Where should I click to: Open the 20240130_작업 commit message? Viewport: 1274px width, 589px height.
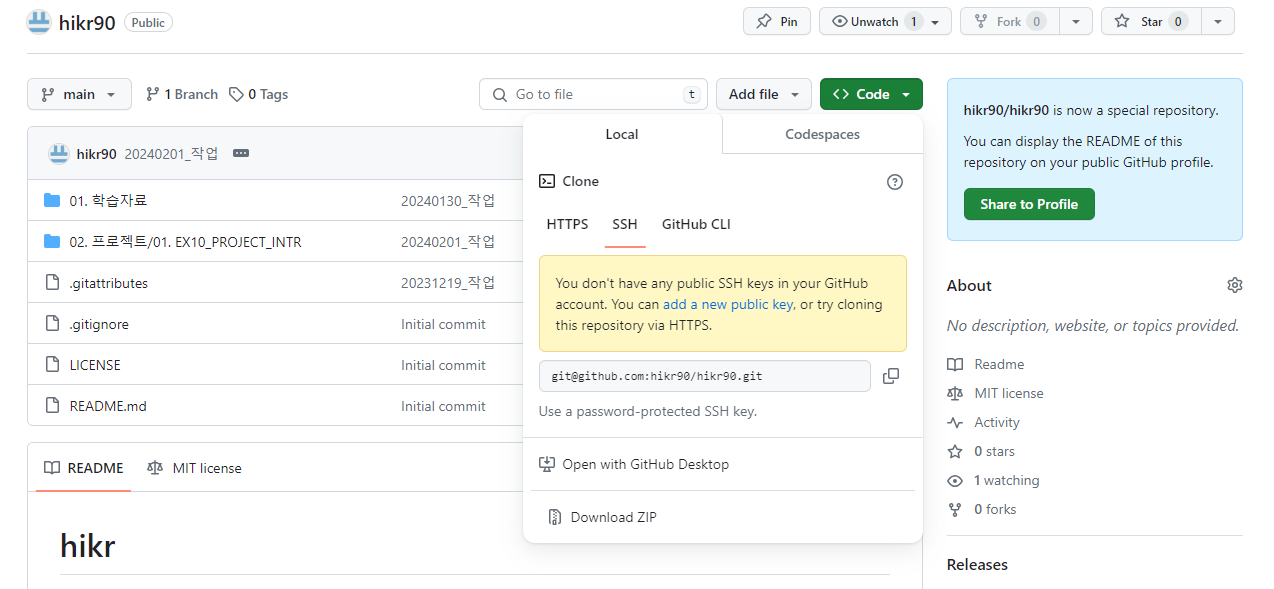pyautogui.click(x=448, y=201)
